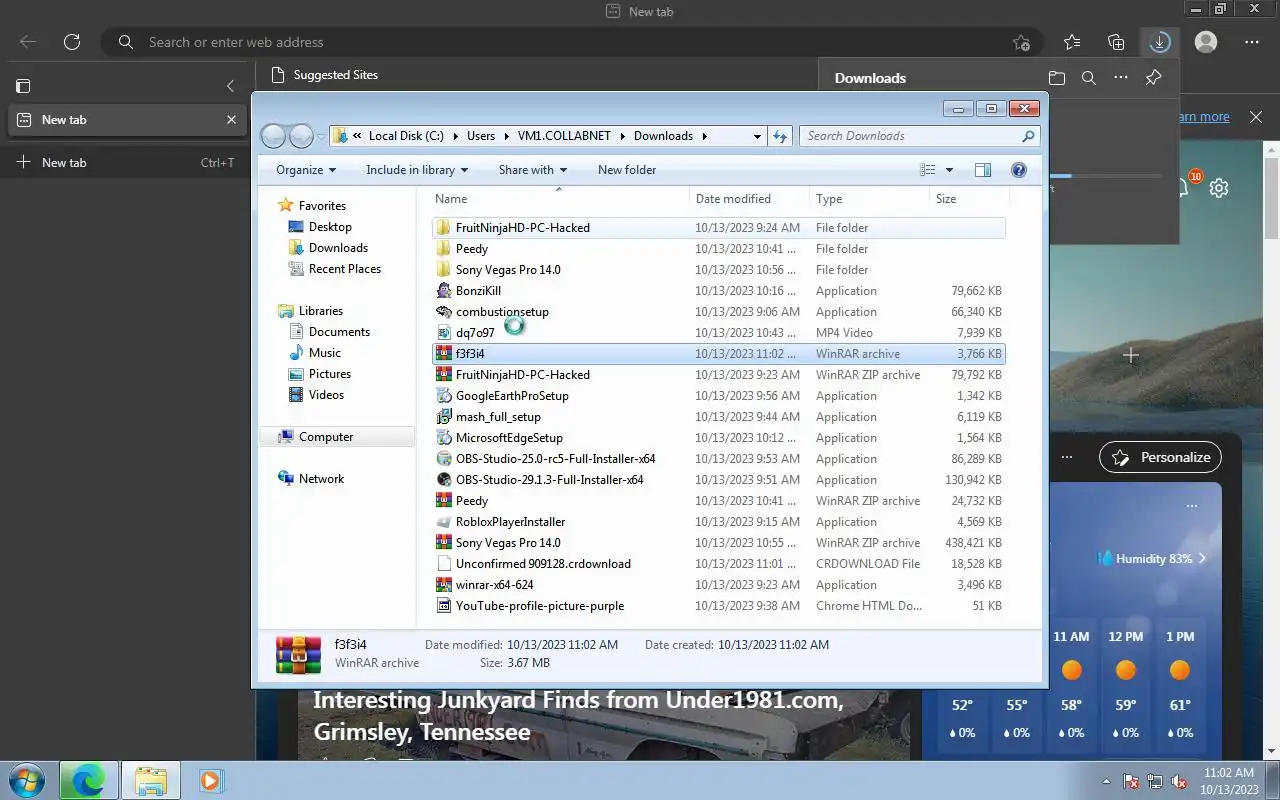Open the Share with menu

coord(533,170)
